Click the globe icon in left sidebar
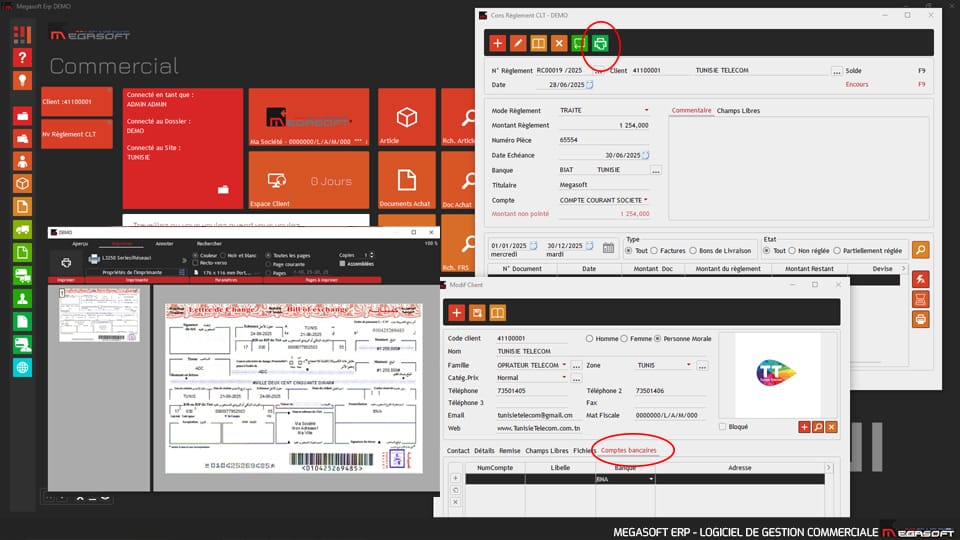This screenshot has width=960, height=540. click(22, 367)
